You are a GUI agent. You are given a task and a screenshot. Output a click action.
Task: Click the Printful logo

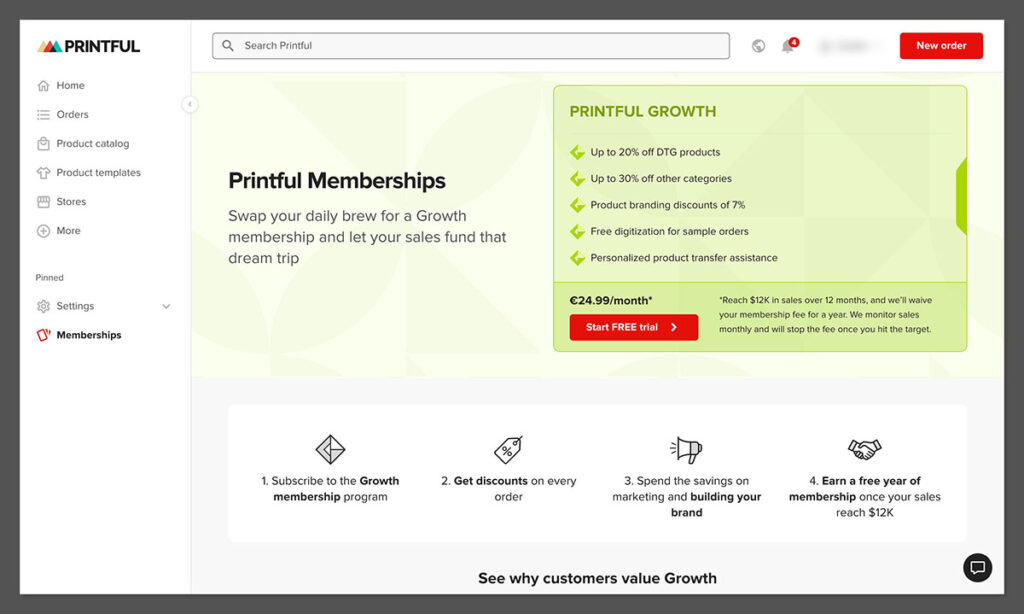(89, 46)
